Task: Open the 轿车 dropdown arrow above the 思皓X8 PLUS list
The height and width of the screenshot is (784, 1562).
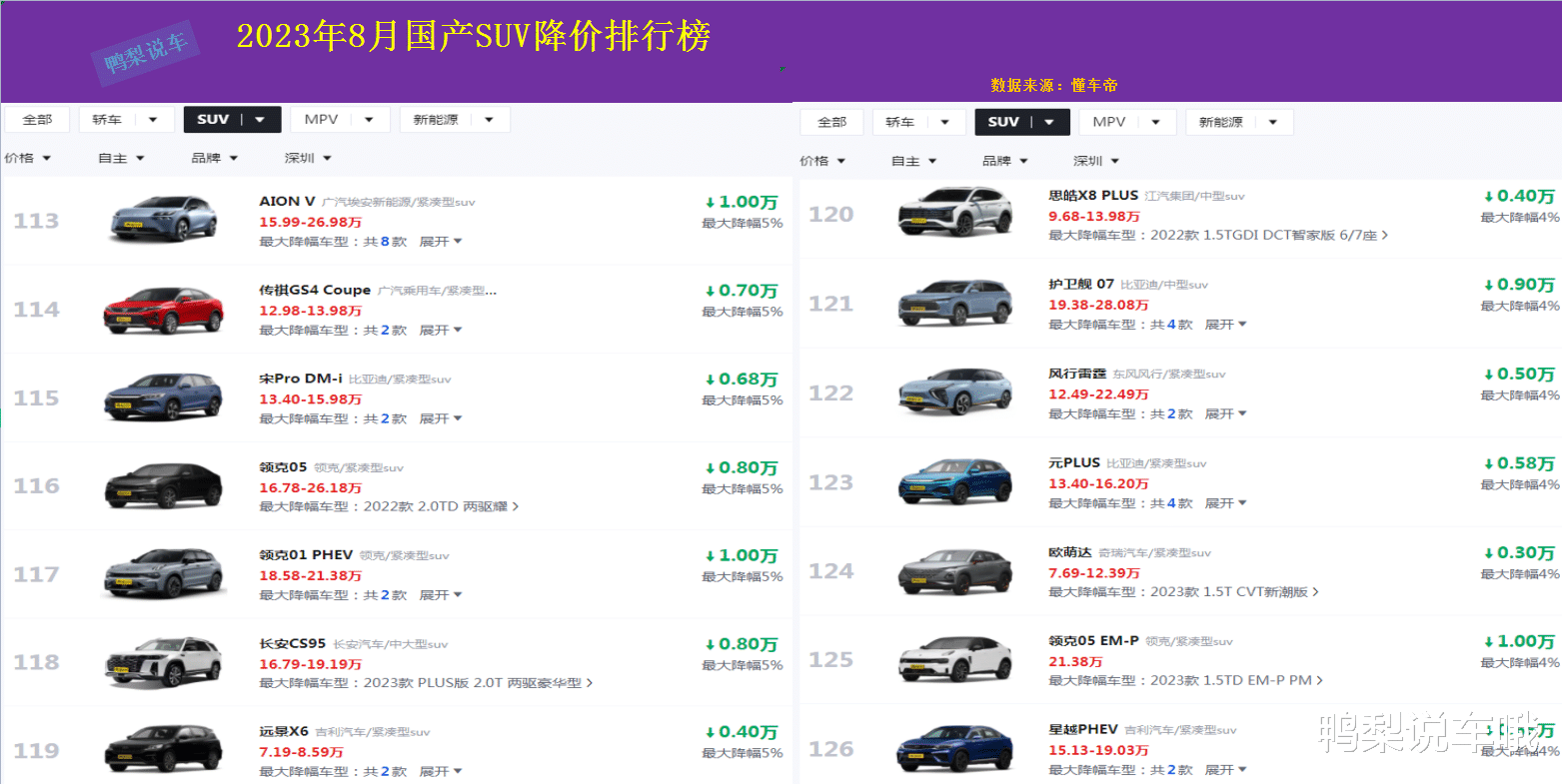Action: coord(945,122)
